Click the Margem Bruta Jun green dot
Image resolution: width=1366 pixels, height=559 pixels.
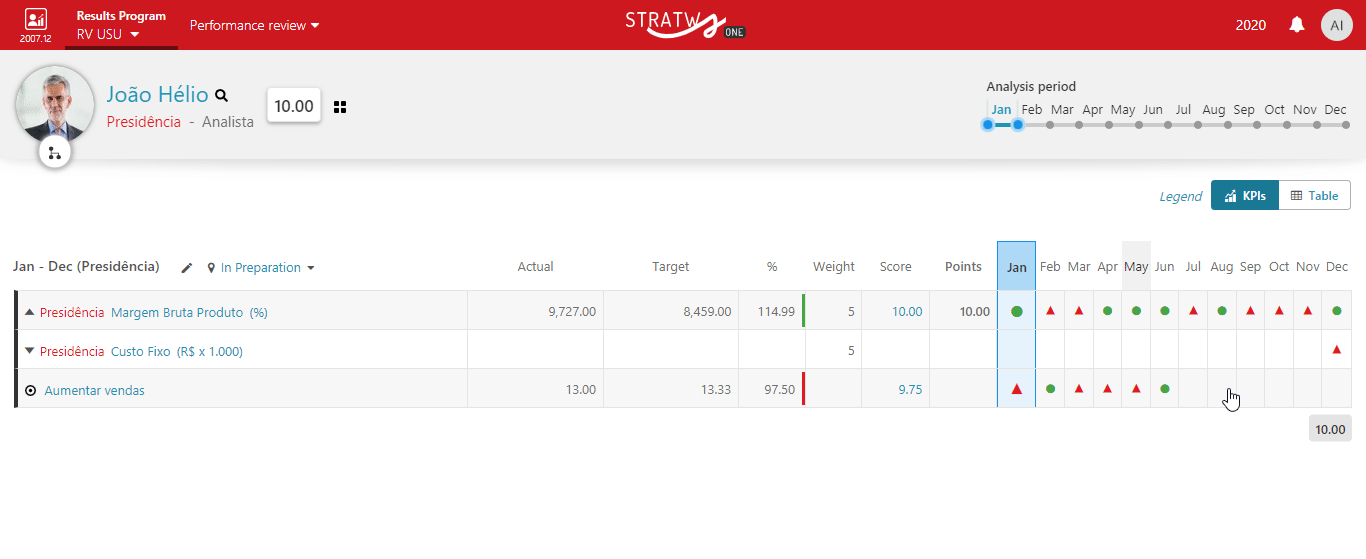1165,311
